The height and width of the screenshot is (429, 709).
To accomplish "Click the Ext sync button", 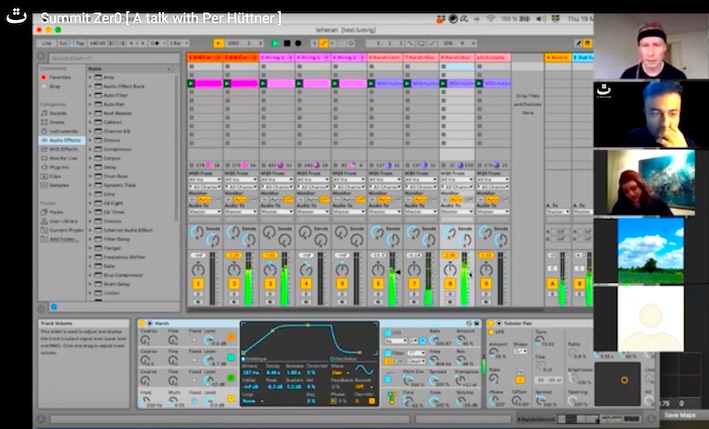I will 64,43.
